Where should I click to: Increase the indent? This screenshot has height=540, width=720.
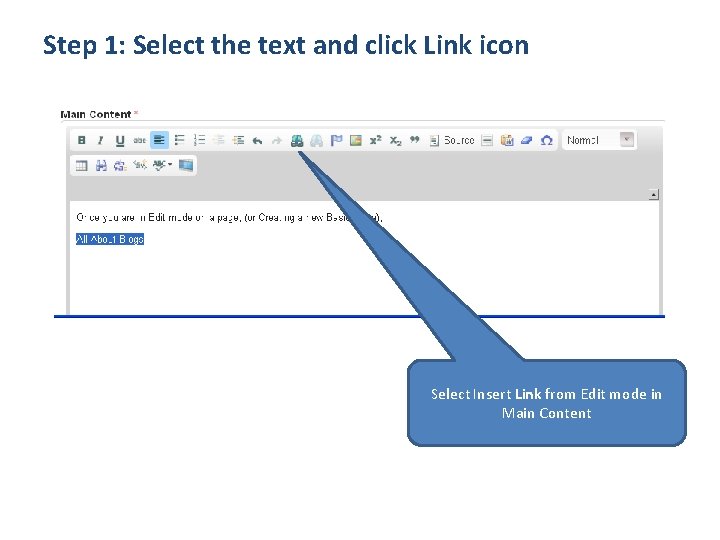pos(238,140)
